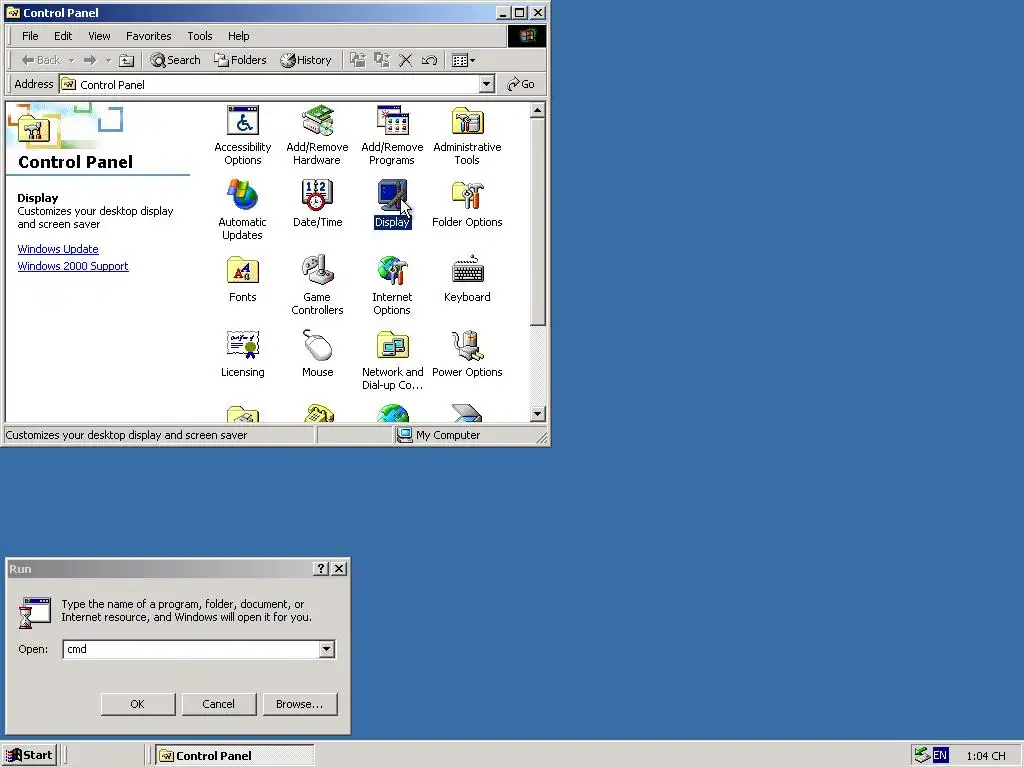1024x768 pixels.
Task: Click the network tray icon
Action: click(x=921, y=755)
